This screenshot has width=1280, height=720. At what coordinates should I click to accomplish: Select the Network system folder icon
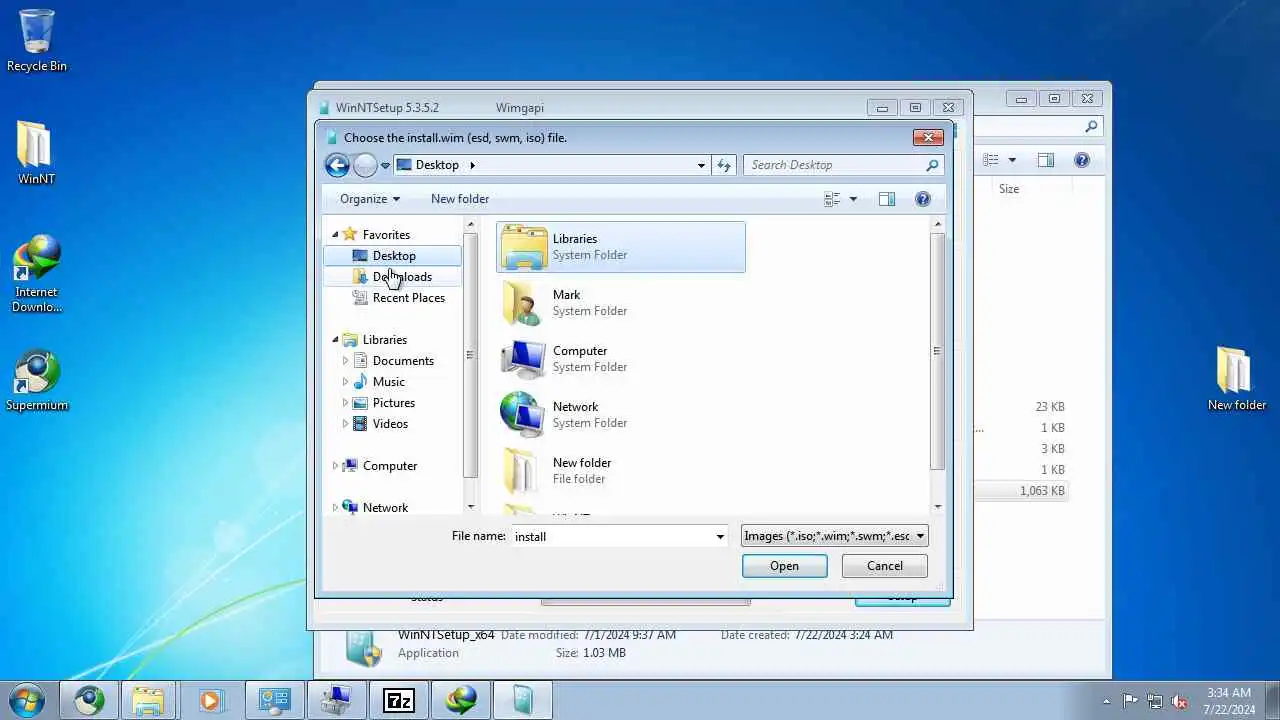point(524,415)
